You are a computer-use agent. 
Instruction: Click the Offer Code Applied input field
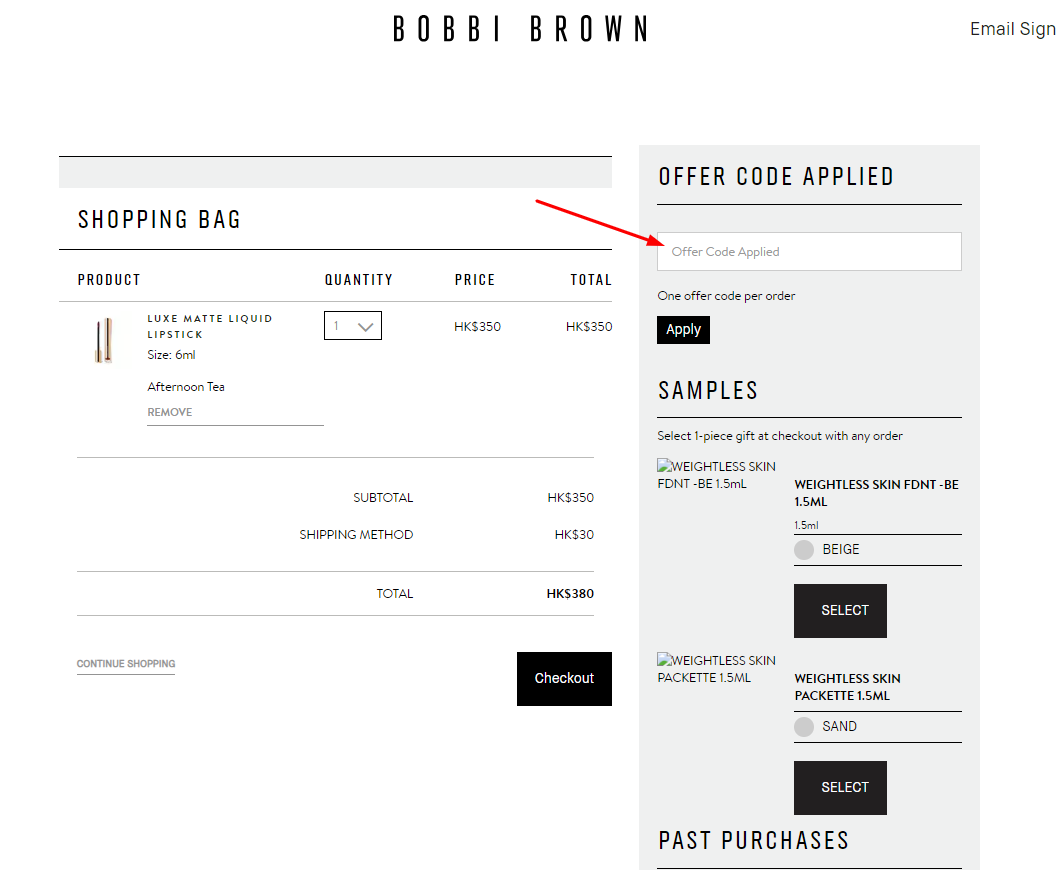pos(809,252)
